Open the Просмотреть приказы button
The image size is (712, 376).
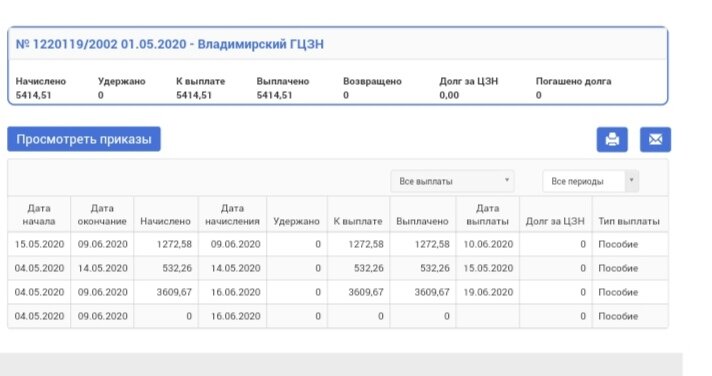(x=84, y=139)
